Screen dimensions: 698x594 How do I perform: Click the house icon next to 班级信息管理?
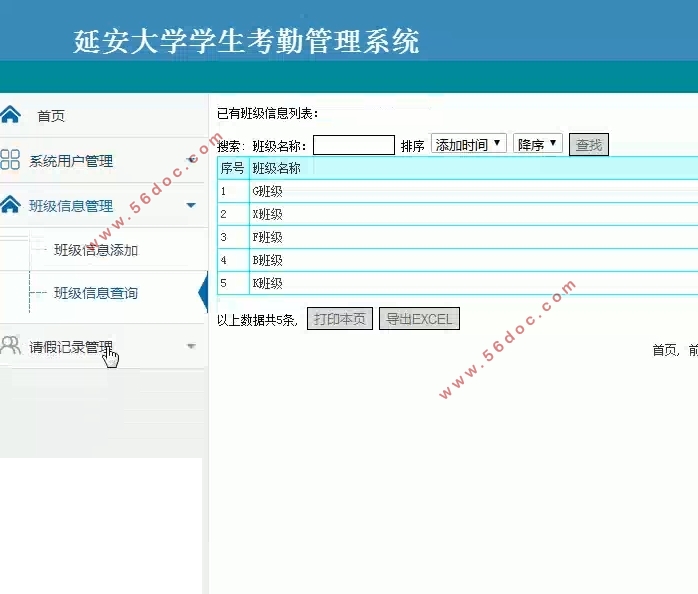(10, 205)
